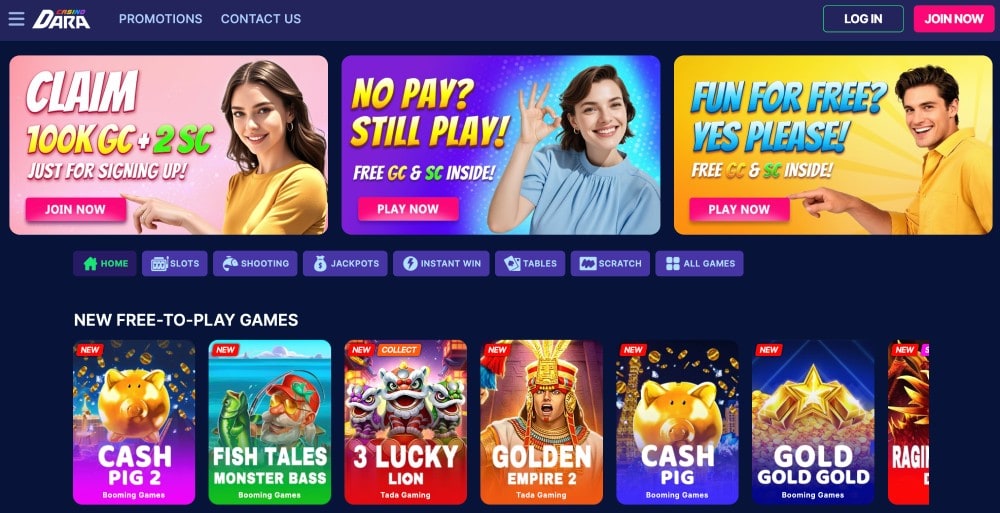Screen dimensions: 1000x513
Task: Click Play Now on the yellow banner
Action: click(x=739, y=209)
